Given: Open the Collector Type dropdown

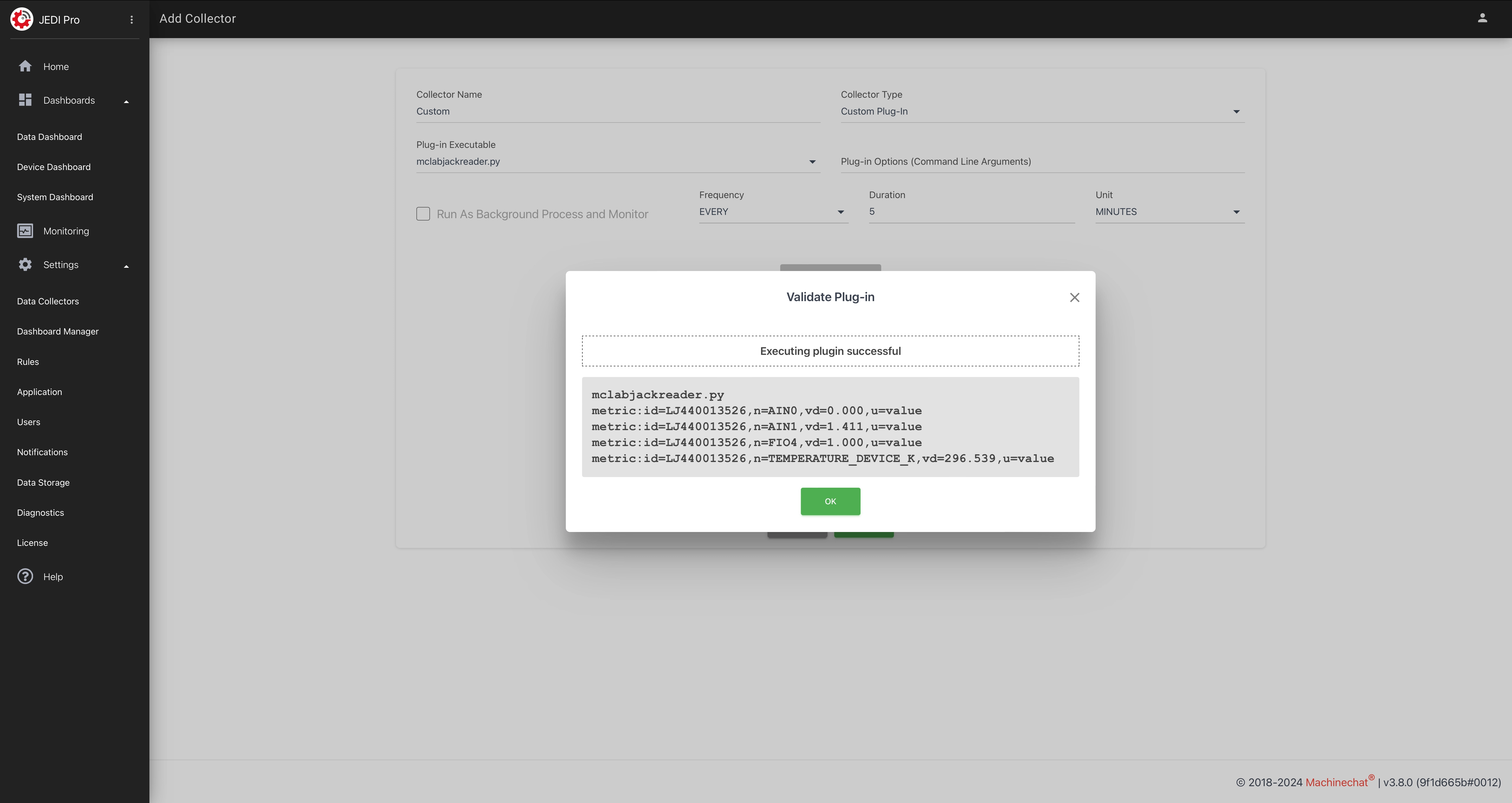Looking at the screenshot, I should click(1042, 112).
